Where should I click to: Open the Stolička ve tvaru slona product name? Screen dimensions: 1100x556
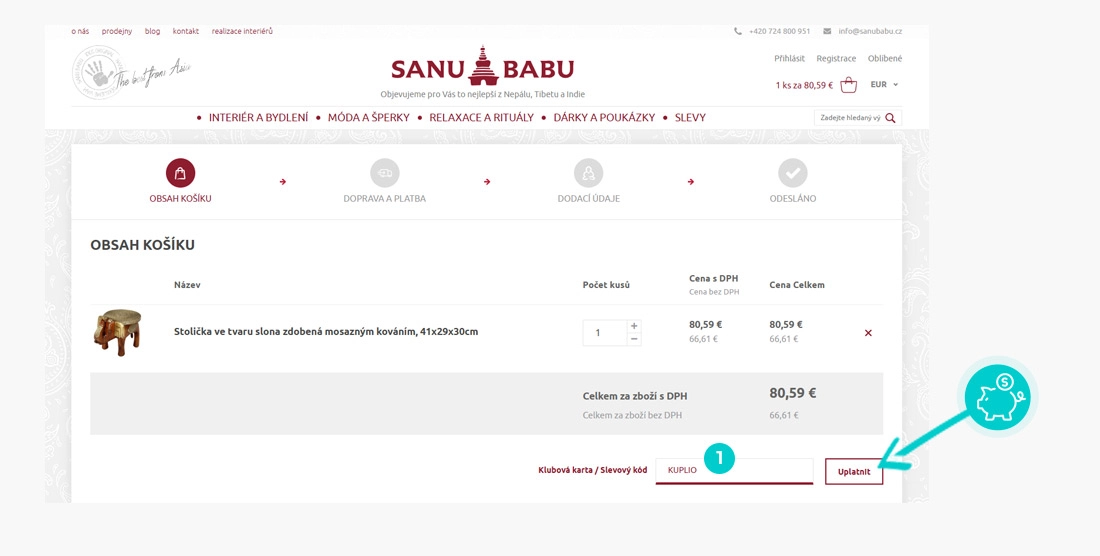[x=326, y=332]
